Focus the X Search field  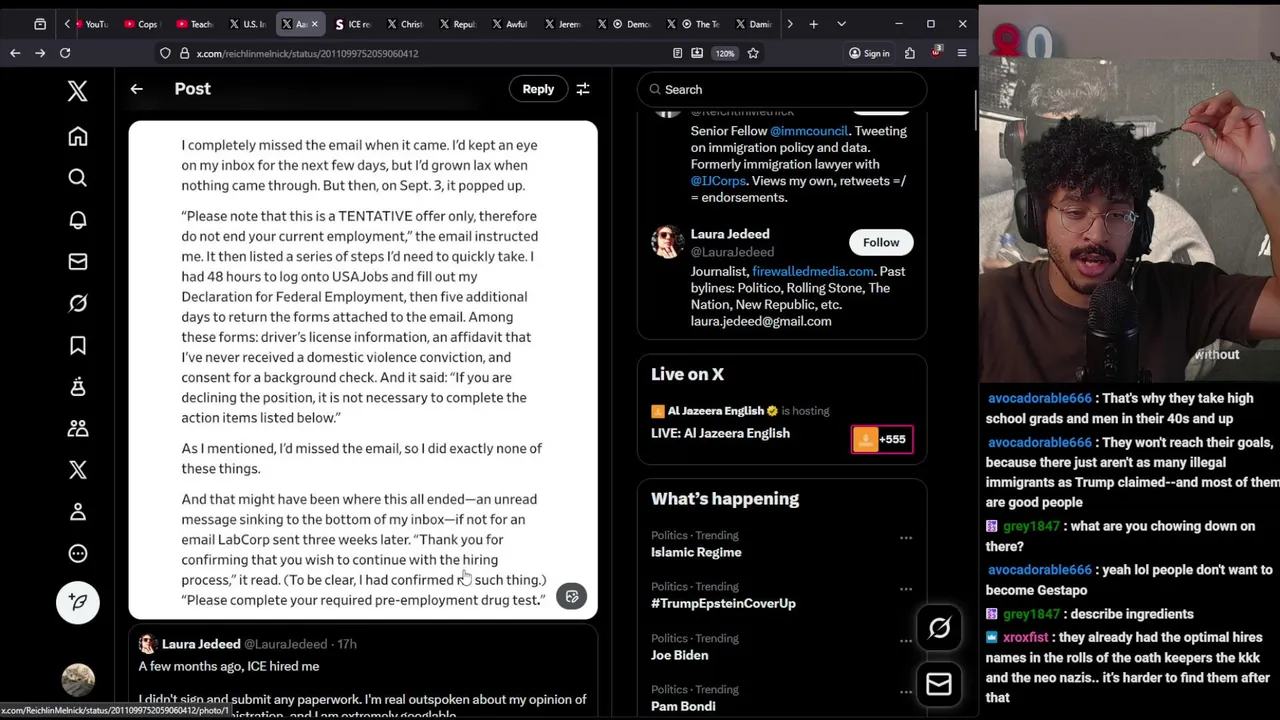782,89
